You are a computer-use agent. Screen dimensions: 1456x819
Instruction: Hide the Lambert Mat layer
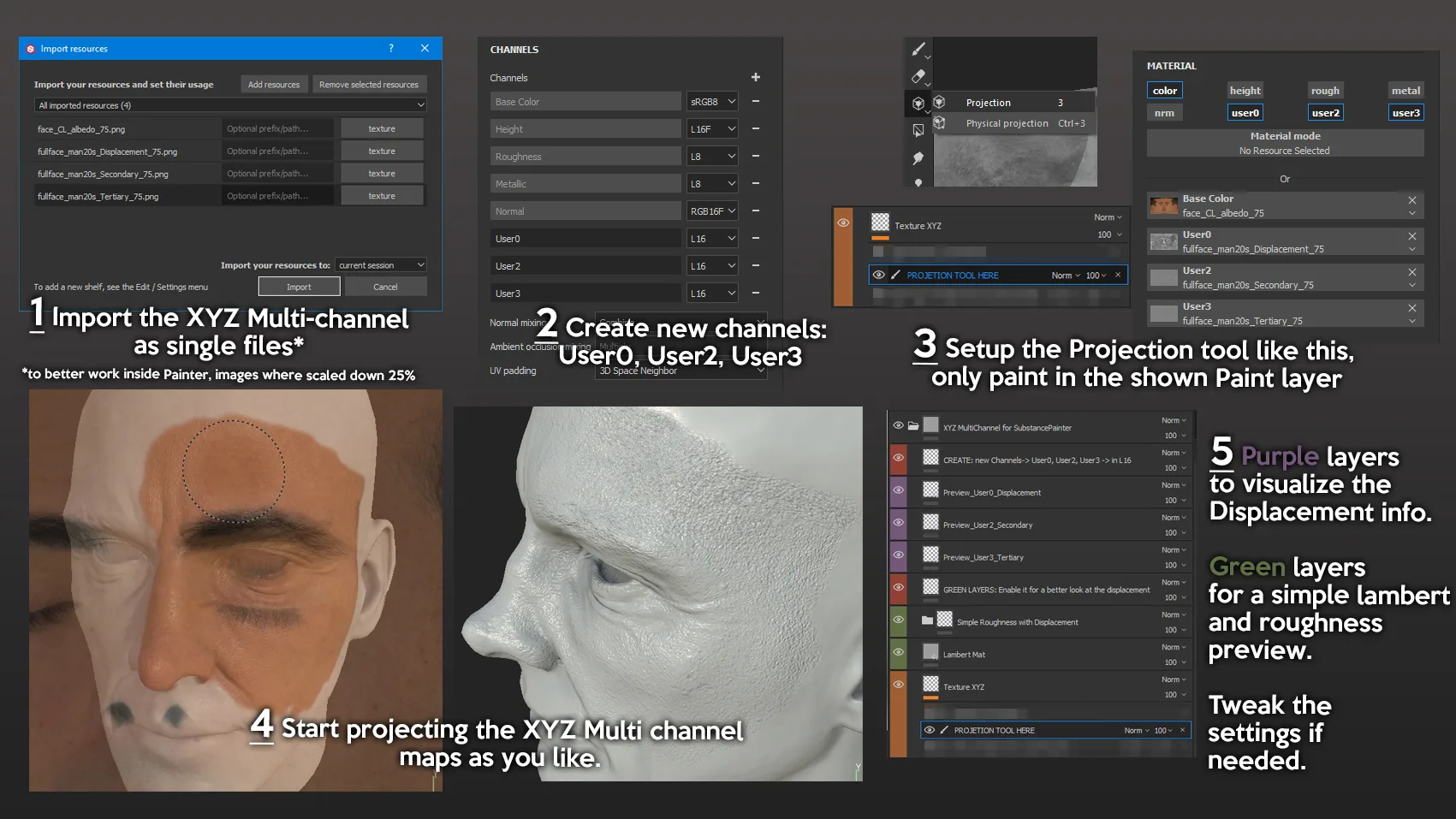tap(899, 654)
